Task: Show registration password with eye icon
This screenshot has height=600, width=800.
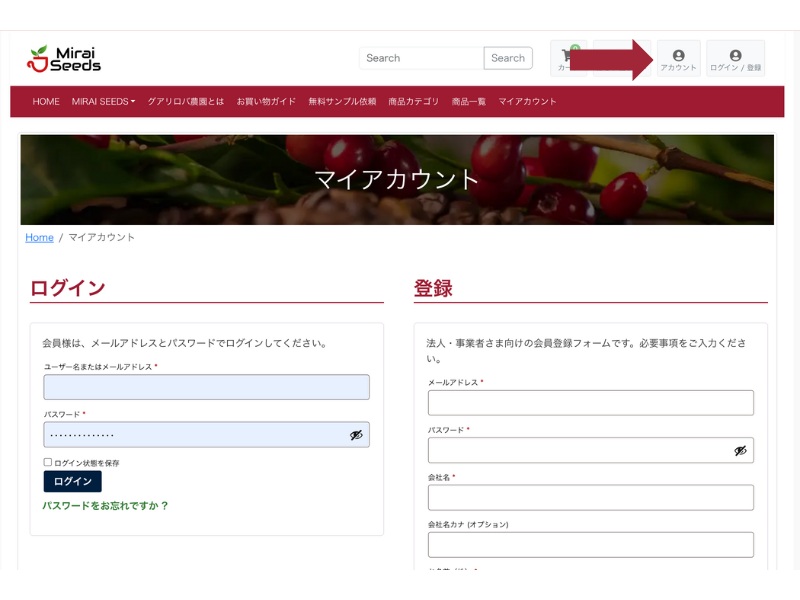Action: [740, 451]
